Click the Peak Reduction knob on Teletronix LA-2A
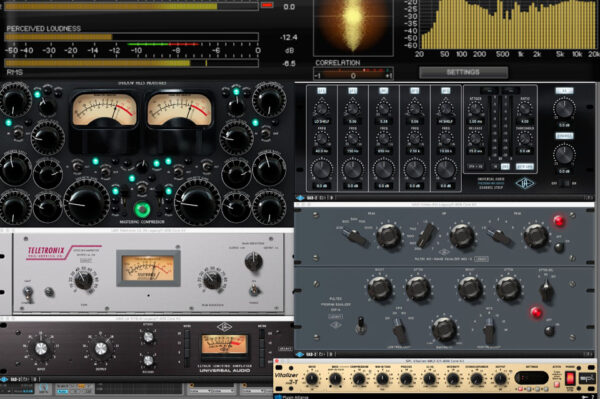Screen dimensions: 600x399 [212, 280]
